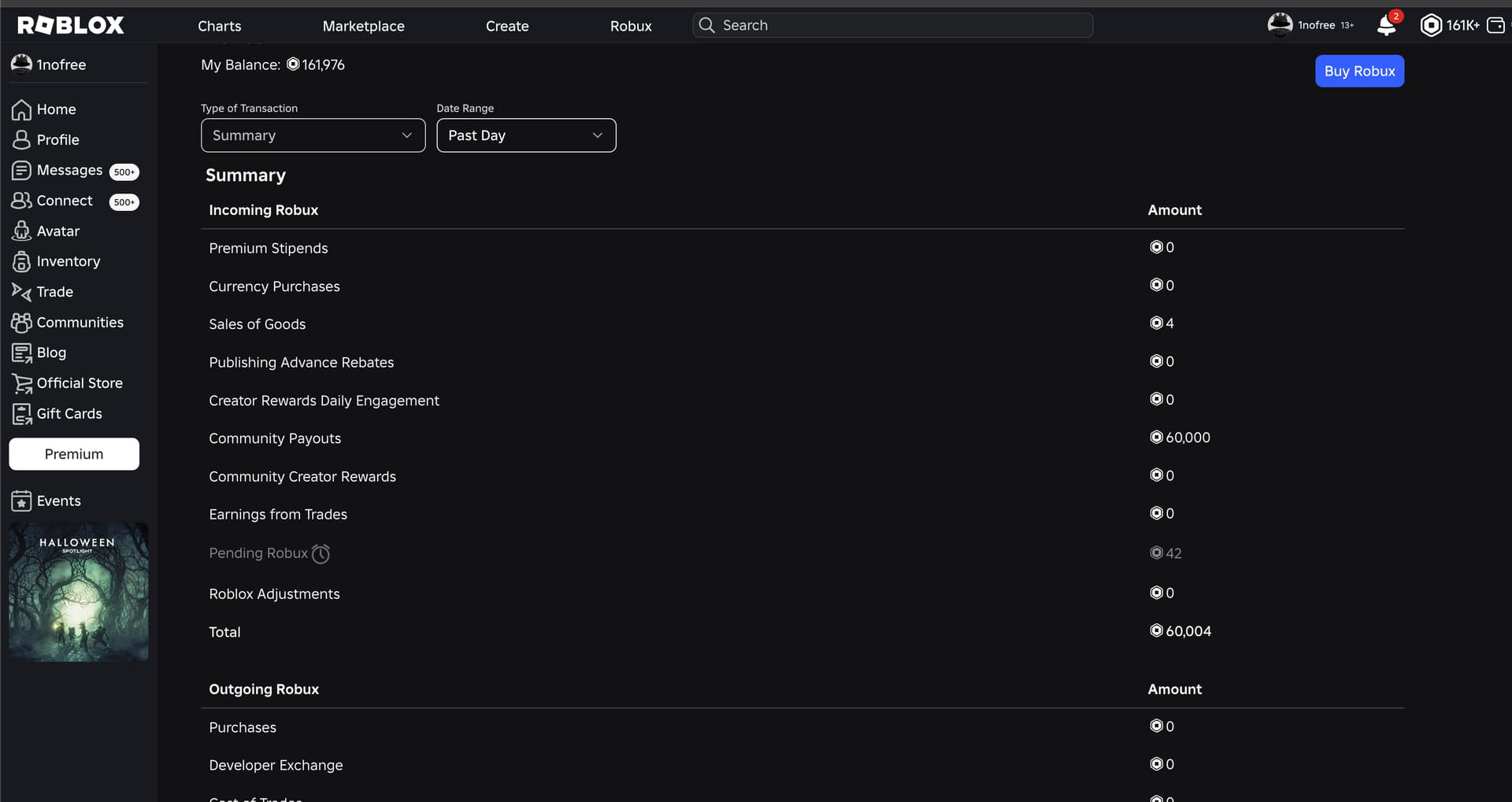Click the Trade icon in sidebar
Image resolution: width=1512 pixels, height=802 pixels.
point(21,292)
